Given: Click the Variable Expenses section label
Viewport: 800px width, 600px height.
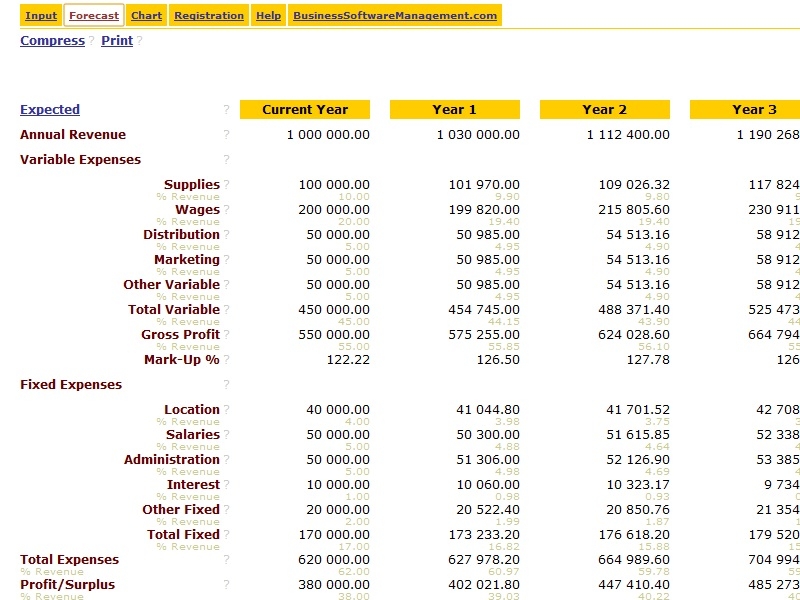Looking at the screenshot, I should (81, 160).
